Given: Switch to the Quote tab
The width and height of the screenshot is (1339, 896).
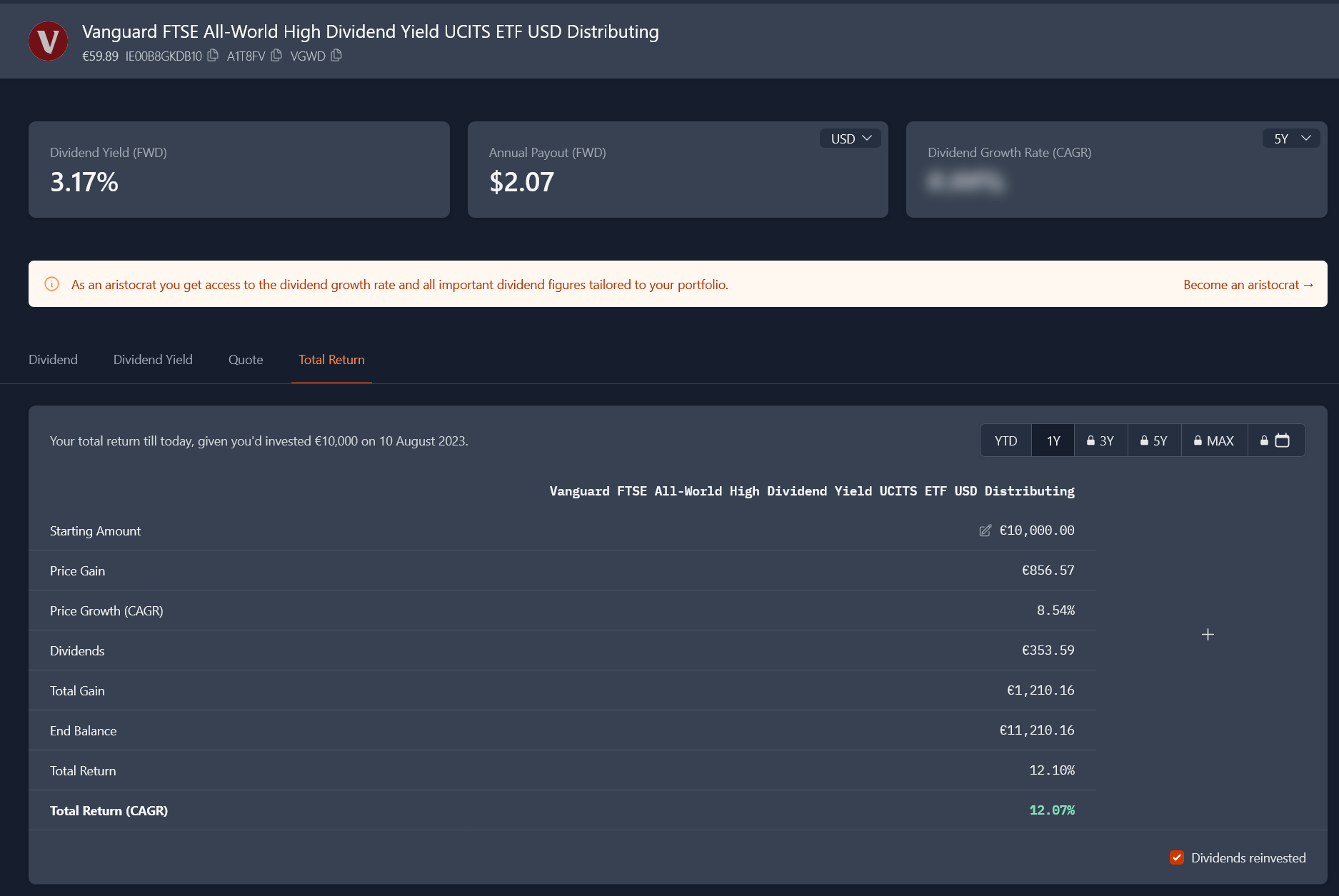Looking at the screenshot, I should (246, 360).
